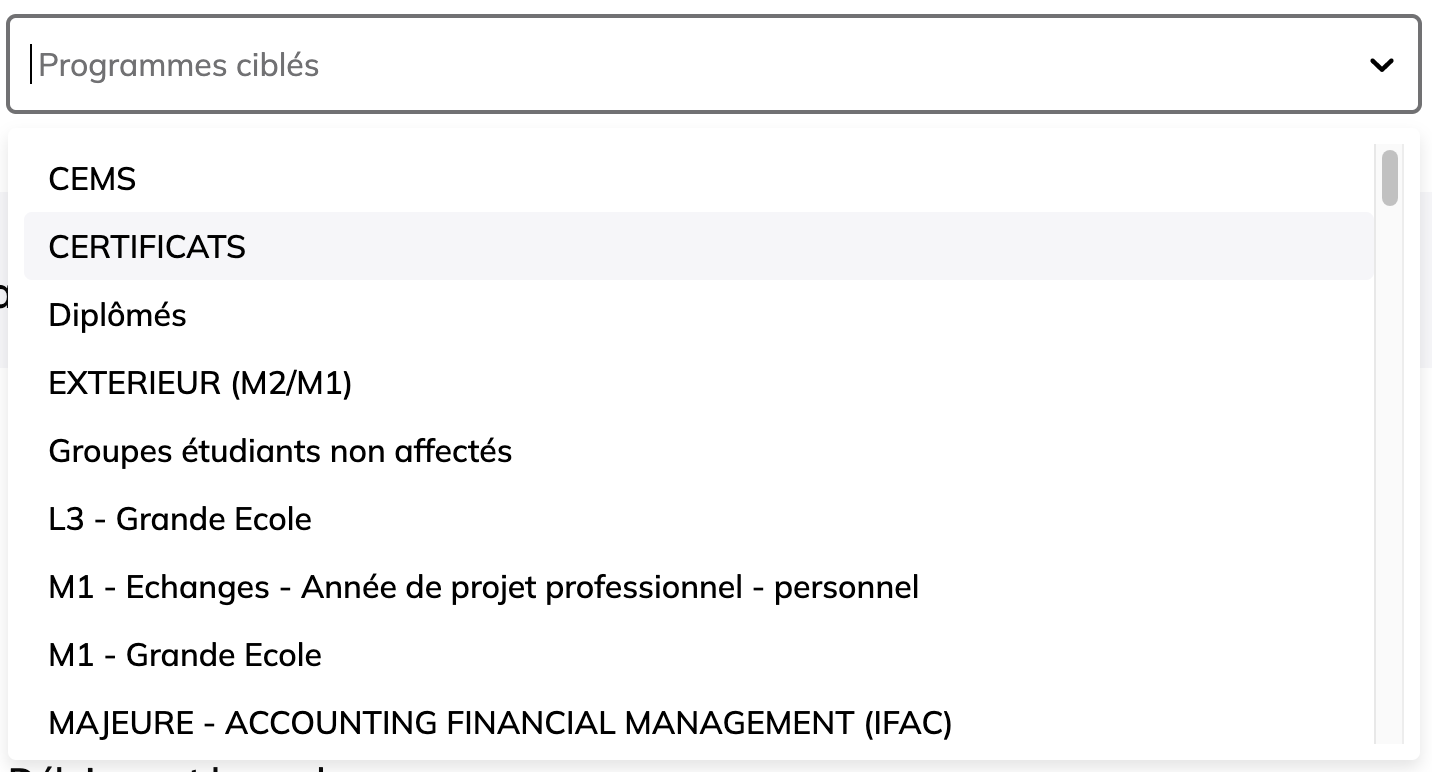This screenshot has height=772, width=1432.
Task: Choose the CERTIFICATS option
Action: click(699, 247)
